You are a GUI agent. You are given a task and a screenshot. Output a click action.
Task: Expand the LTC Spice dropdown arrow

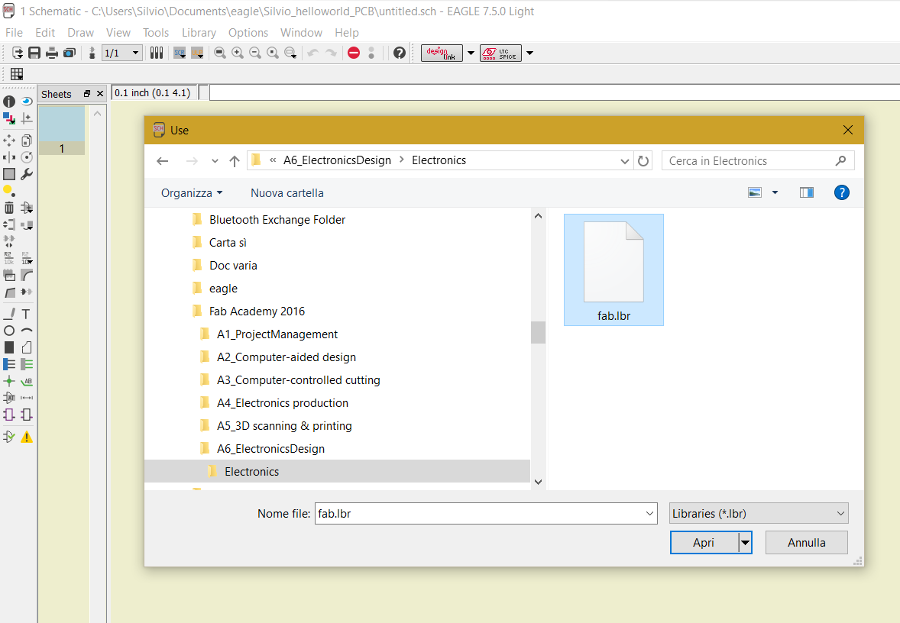(530, 53)
